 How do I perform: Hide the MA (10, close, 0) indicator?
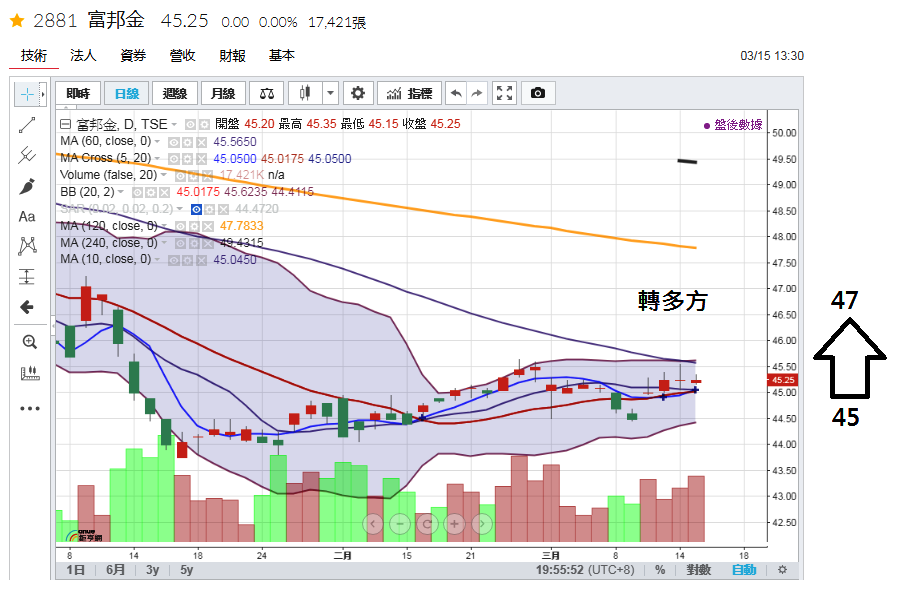coord(174,260)
